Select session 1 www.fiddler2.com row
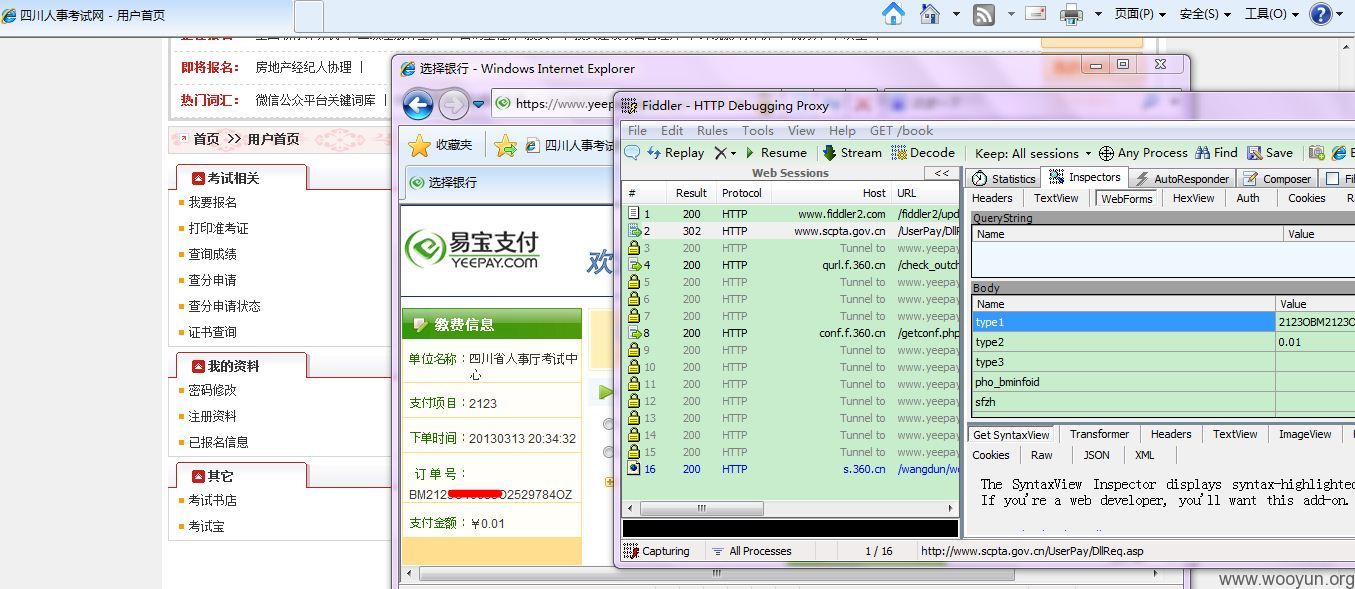1355x589 pixels. tap(791, 214)
